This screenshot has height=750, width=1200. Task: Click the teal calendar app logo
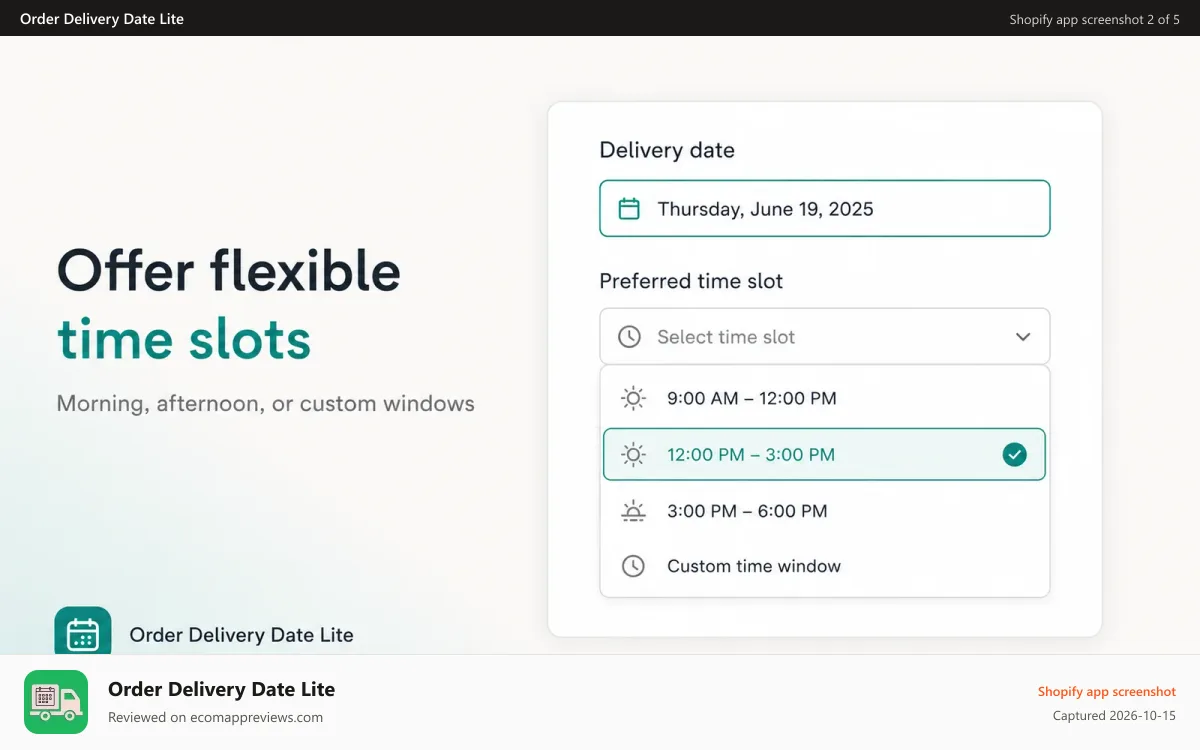pos(83,631)
